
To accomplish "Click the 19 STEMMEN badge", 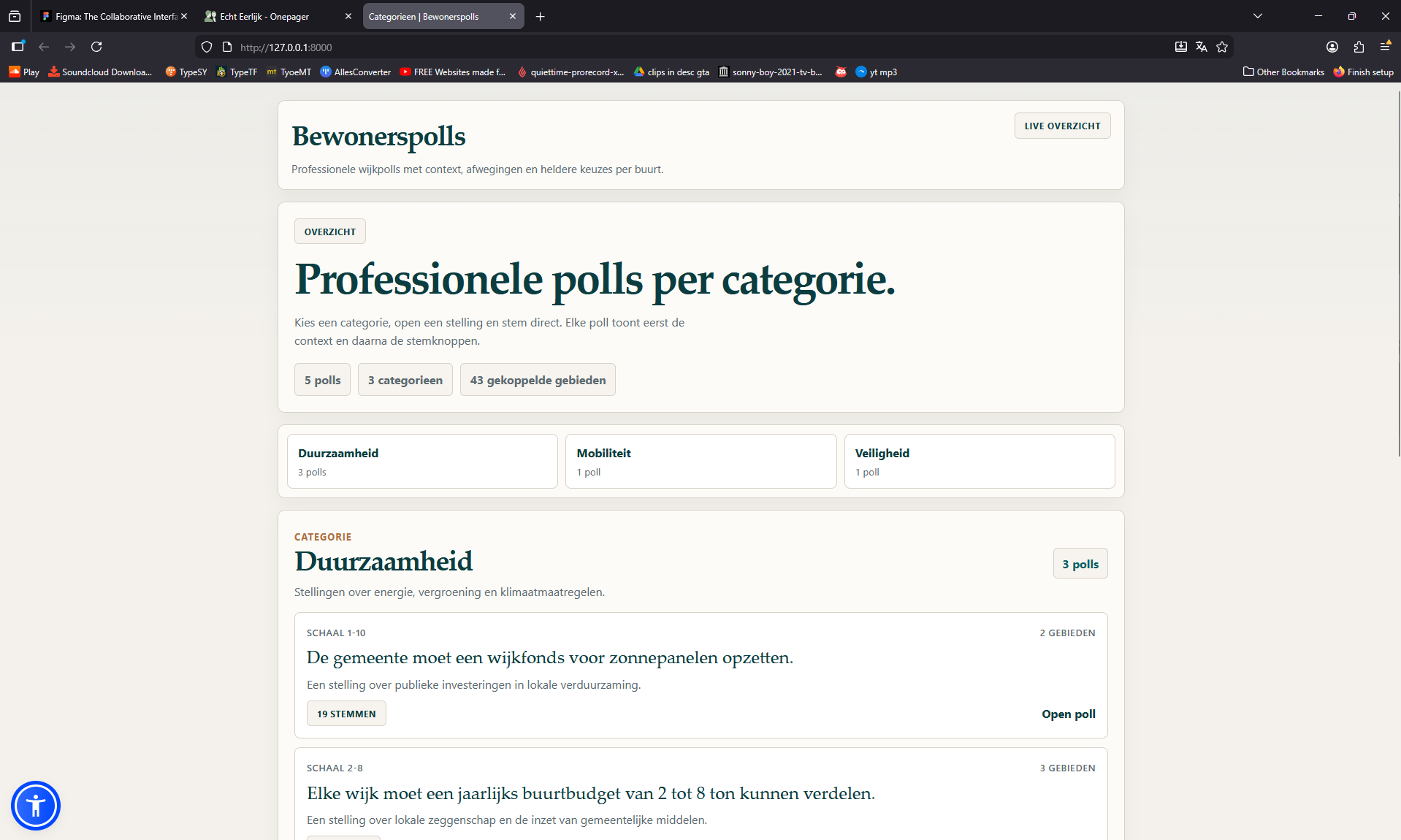I will (x=346, y=713).
